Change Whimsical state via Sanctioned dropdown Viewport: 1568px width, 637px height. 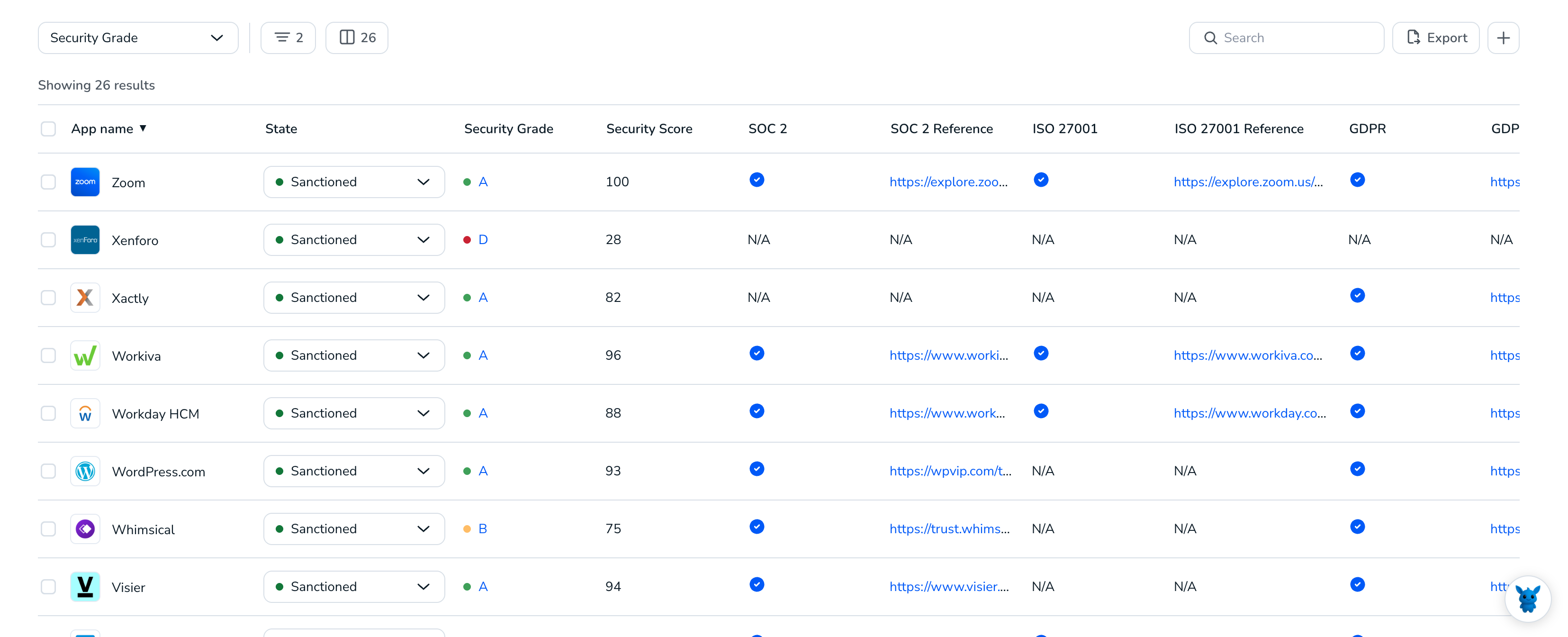tap(354, 529)
